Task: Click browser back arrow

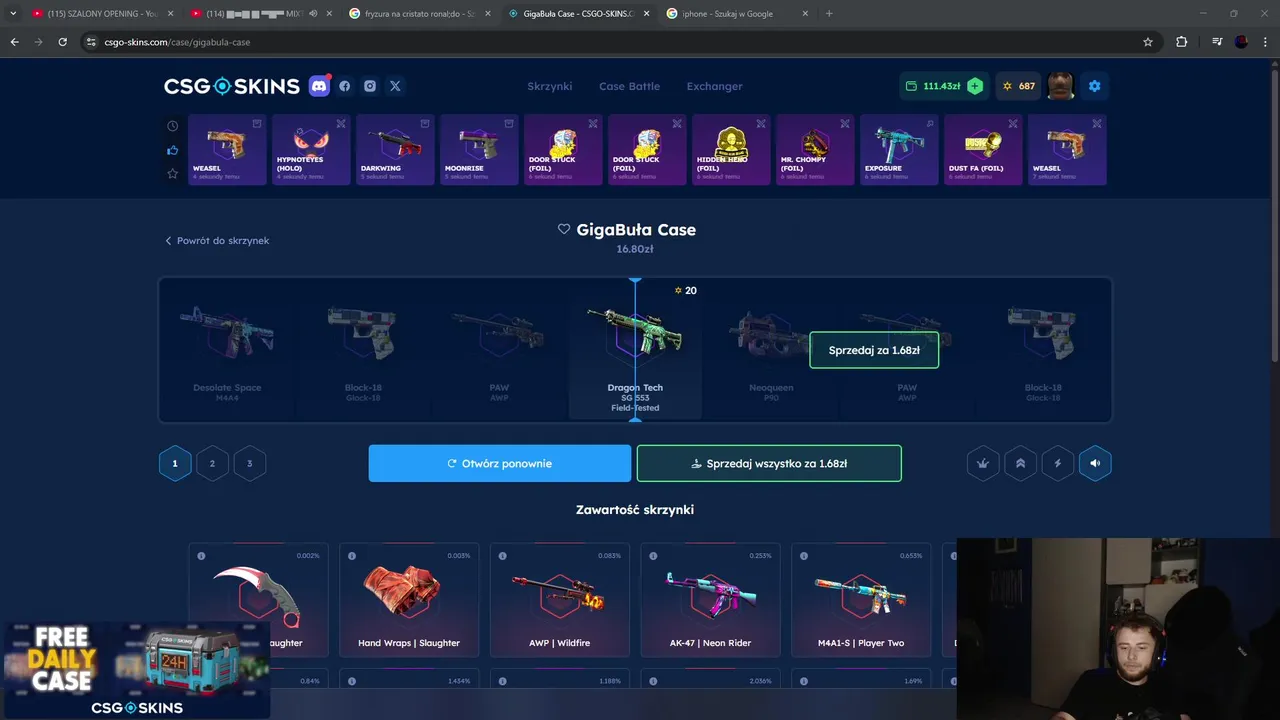Action: [x=14, y=42]
